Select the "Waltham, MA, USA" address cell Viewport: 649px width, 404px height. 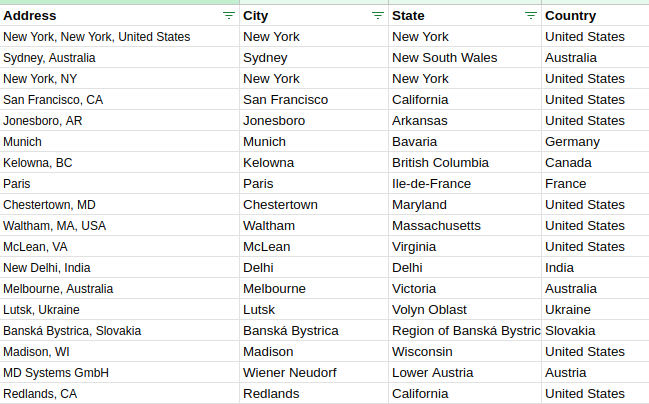coord(54,226)
